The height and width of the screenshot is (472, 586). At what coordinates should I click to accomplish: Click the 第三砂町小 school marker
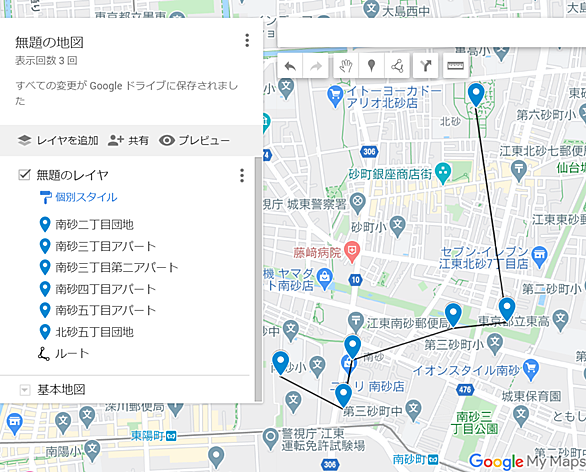point(495,343)
